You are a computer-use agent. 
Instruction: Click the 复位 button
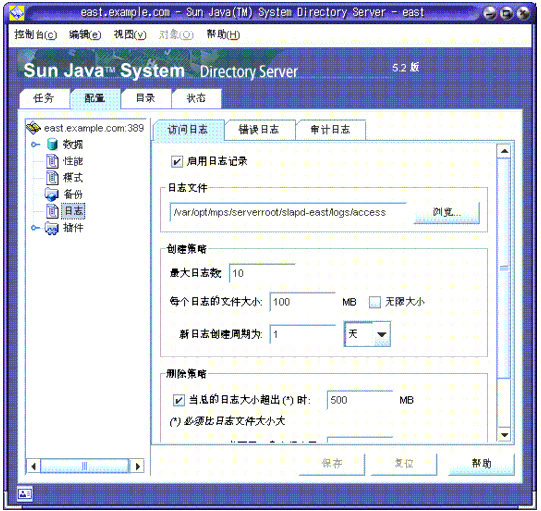[404, 463]
